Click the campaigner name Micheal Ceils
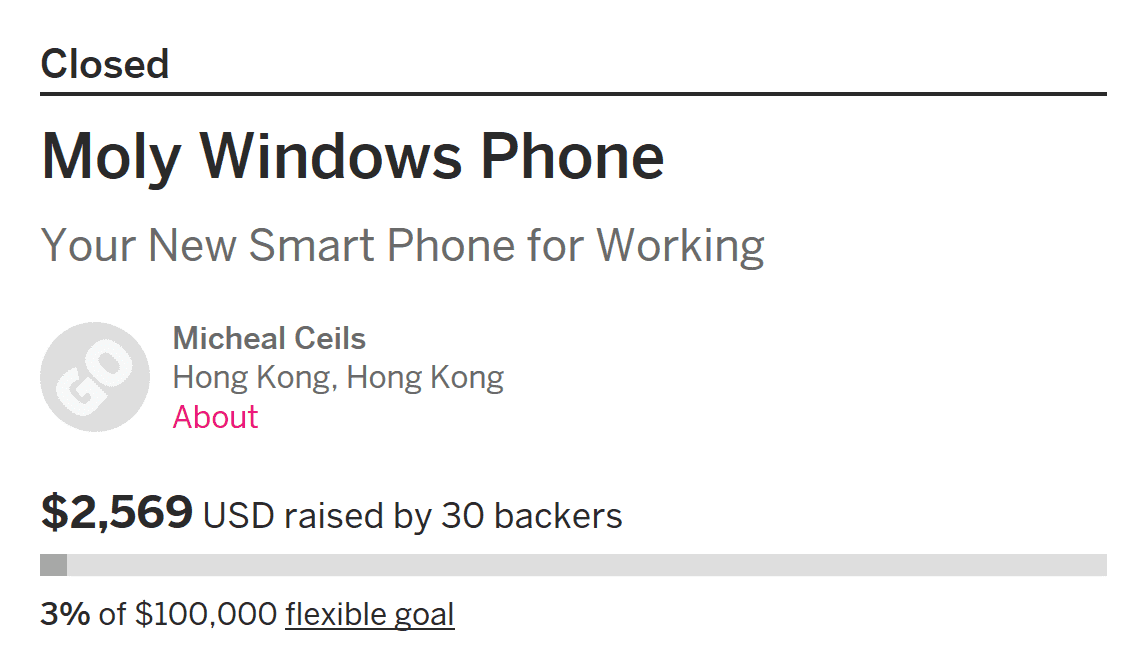Screen dimensions: 1138x659 click(269, 338)
